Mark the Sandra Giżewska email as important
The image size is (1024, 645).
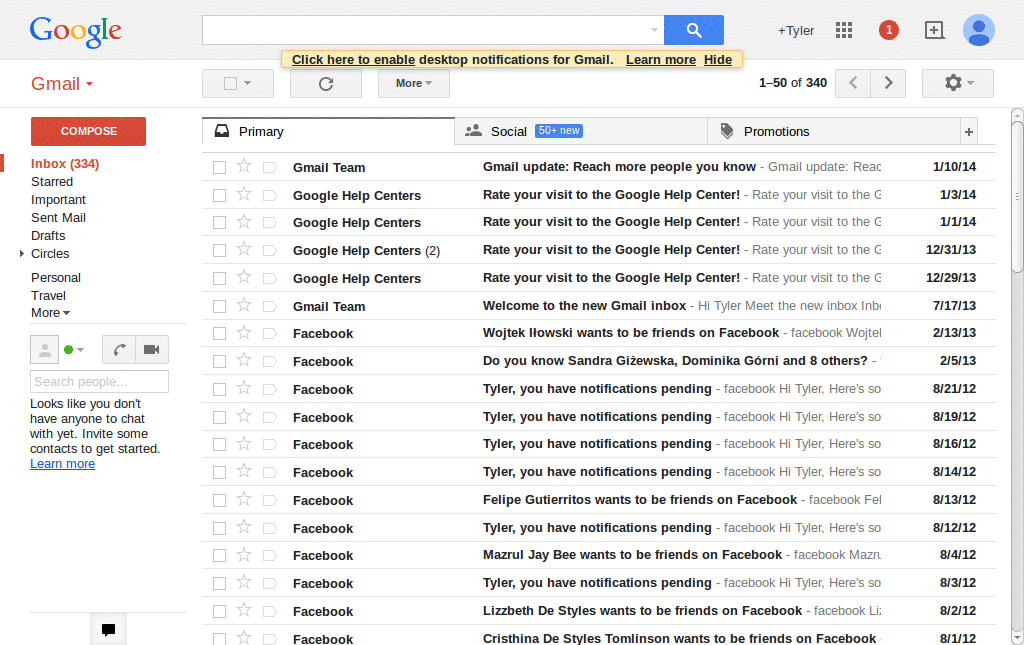pyautogui.click(x=270, y=362)
